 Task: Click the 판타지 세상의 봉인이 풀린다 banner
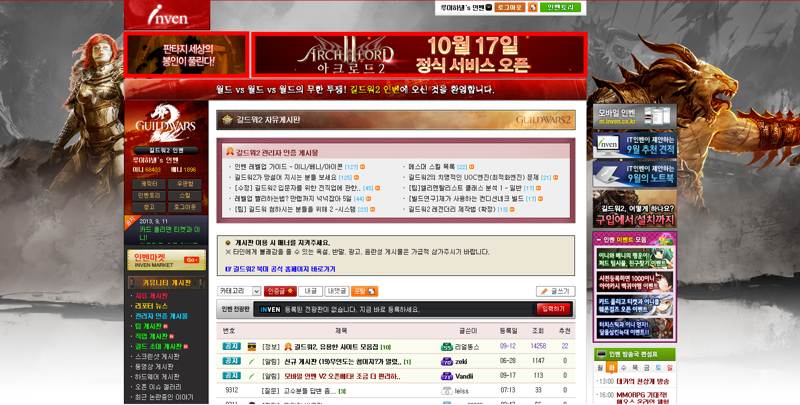point(187,55)
